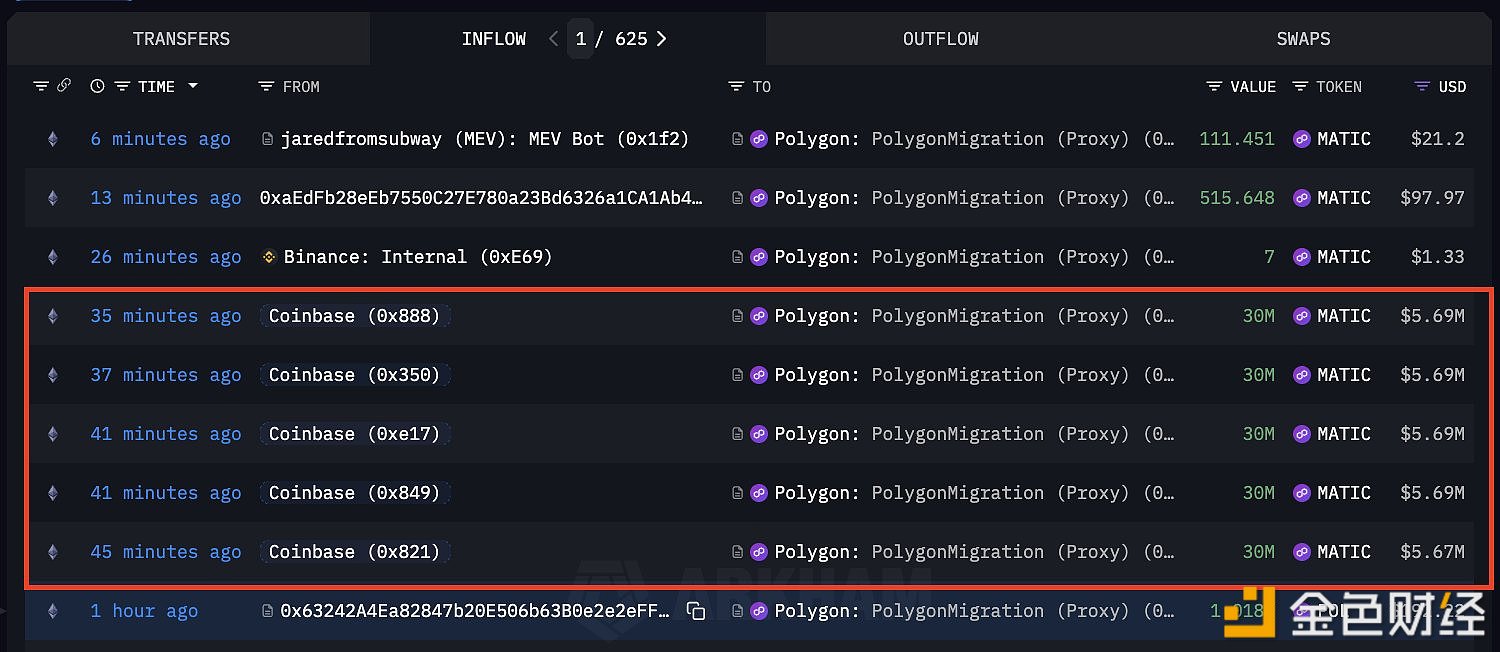Click the MATIC token icon in the first row
The height and width of the screenshot is (652, 1500).
pos(1301,139)
